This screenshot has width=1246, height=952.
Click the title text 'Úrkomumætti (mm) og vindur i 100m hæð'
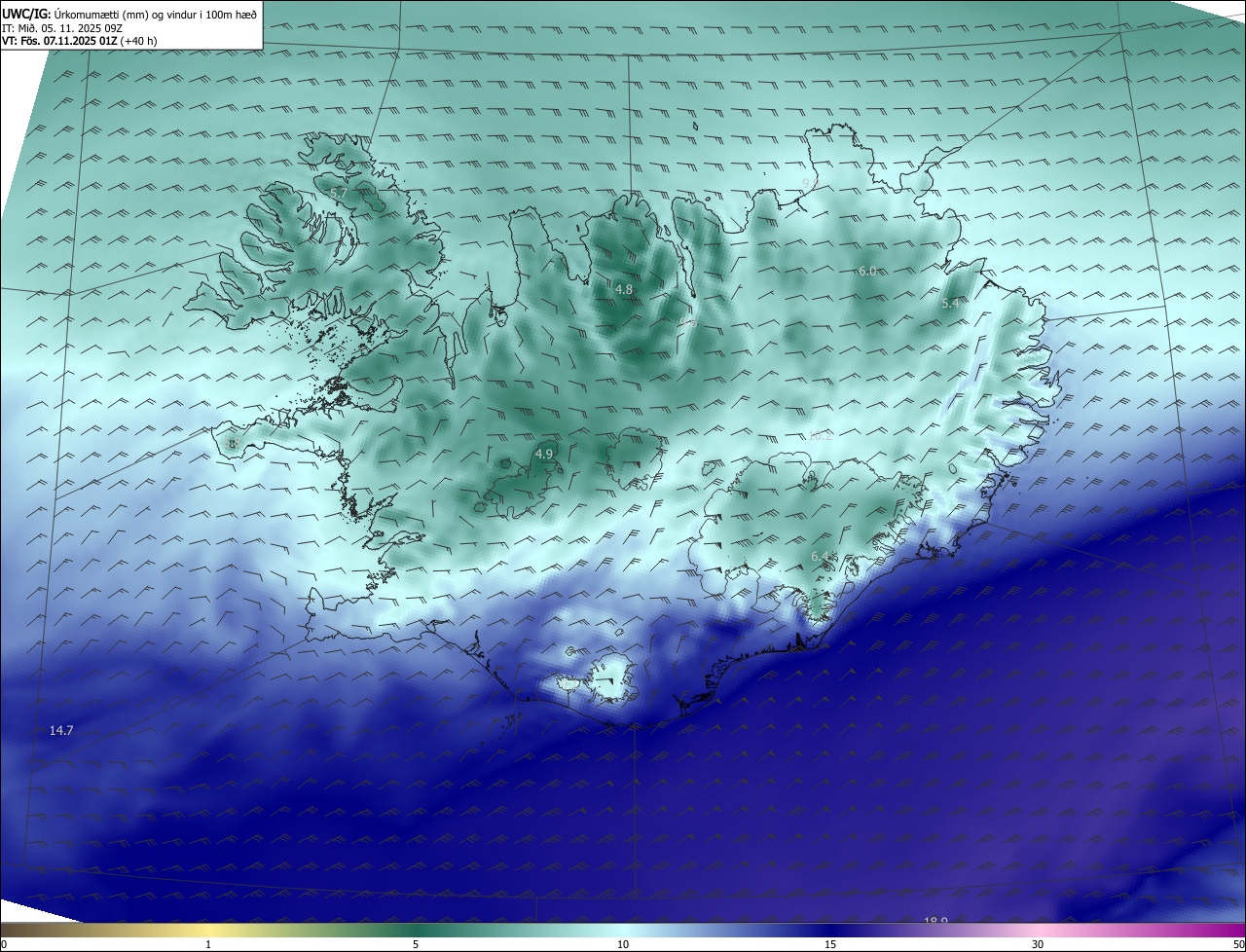click(x=155, y=15)
